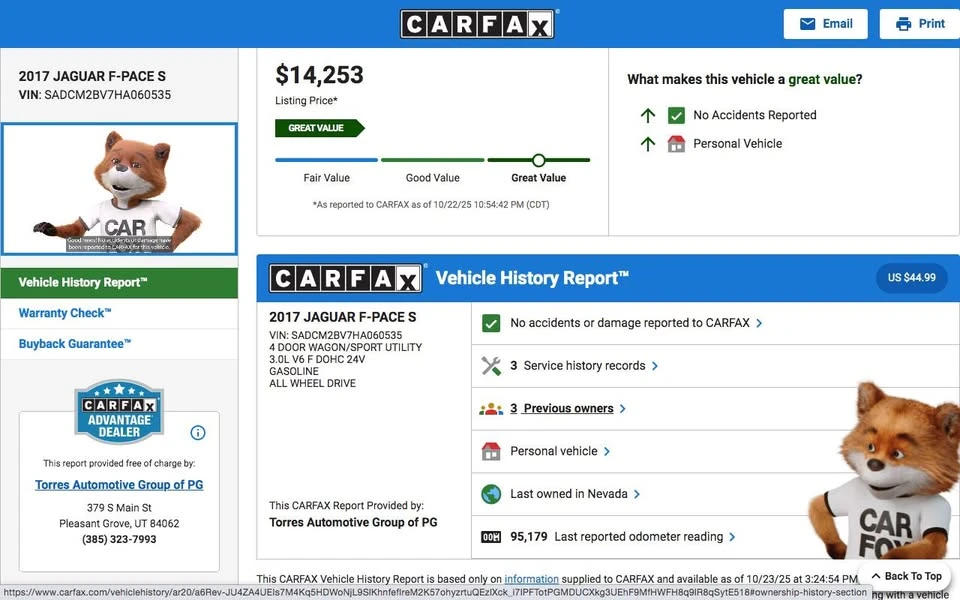Expand the Personal vehicle chevron

pos(607,452)
